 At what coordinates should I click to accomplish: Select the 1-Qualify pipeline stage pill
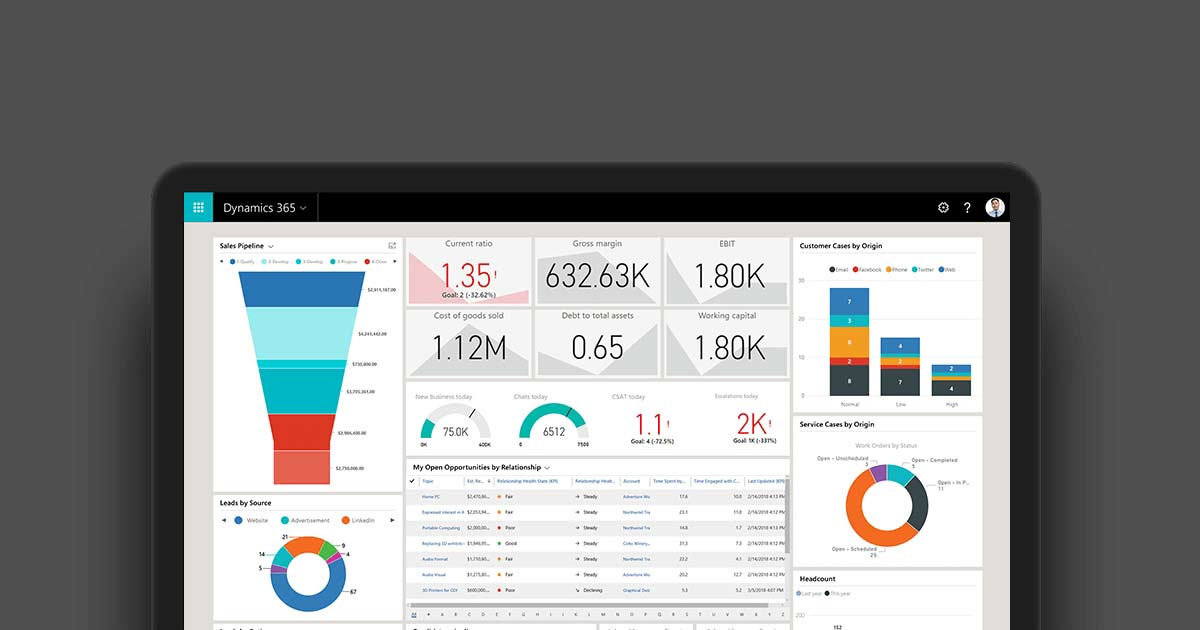(241, 261)
